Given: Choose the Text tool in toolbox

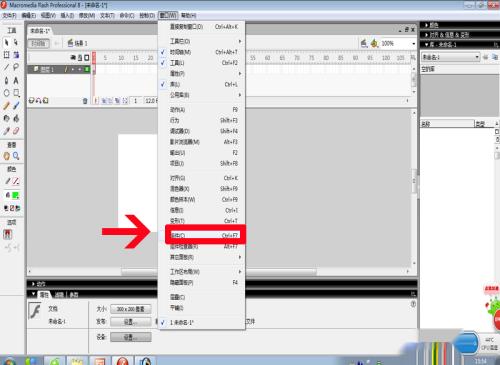Looking at the screenshot, I should (x=16, y=80).
